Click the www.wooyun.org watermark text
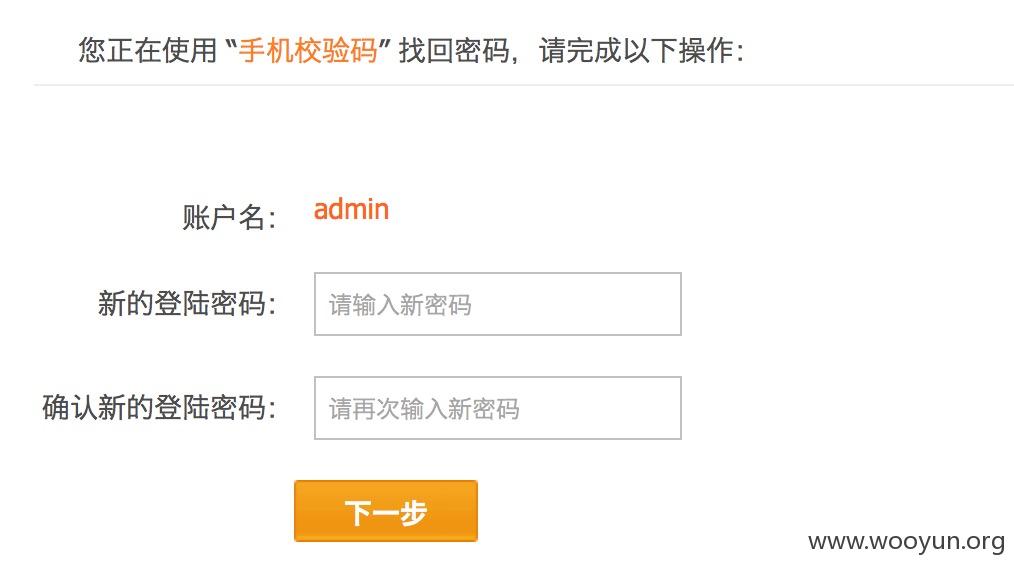 tap(907, 542)
